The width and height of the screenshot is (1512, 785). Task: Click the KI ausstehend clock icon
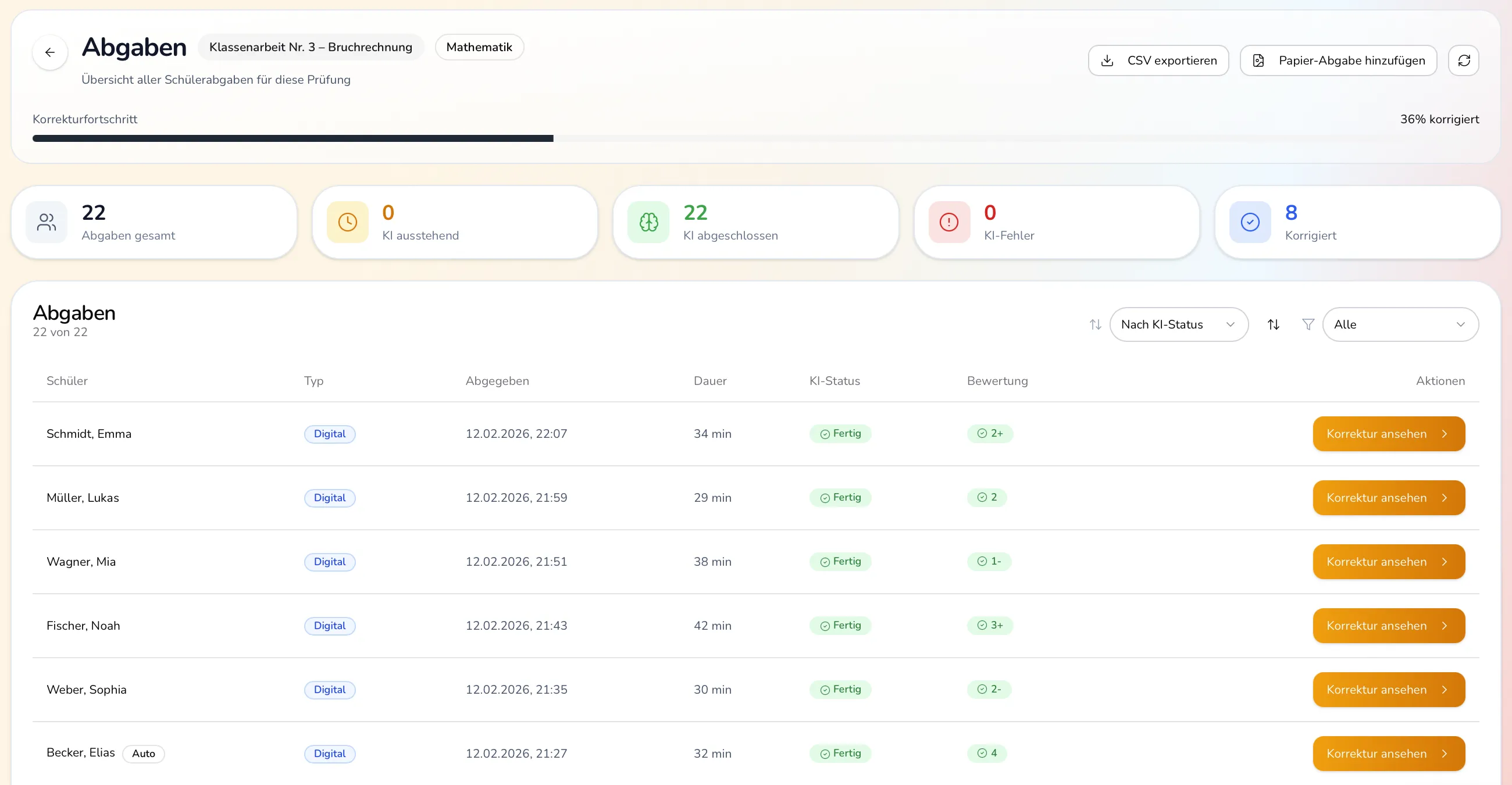pyautogui.click(x=348, y=222)
